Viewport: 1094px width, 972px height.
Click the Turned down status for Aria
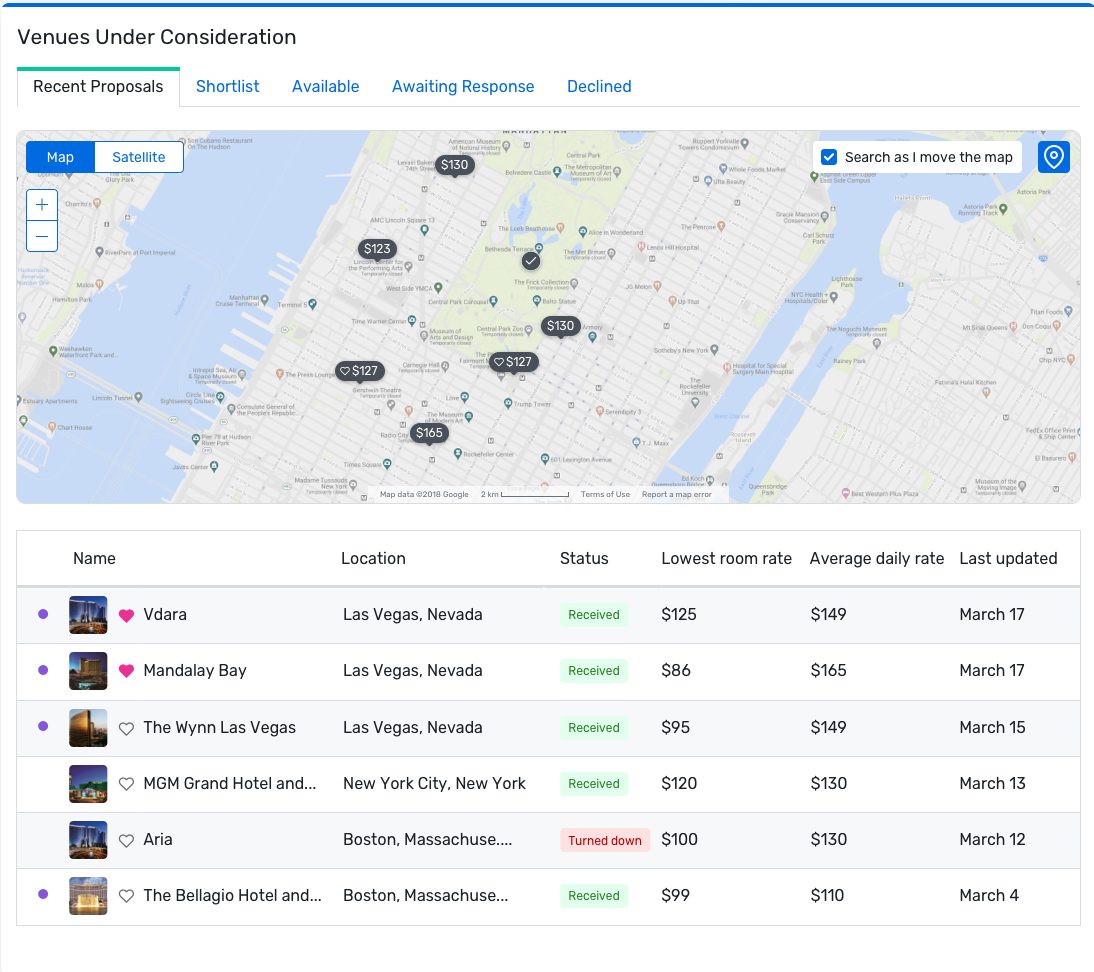pyautogui.click(x=605, y=840)
